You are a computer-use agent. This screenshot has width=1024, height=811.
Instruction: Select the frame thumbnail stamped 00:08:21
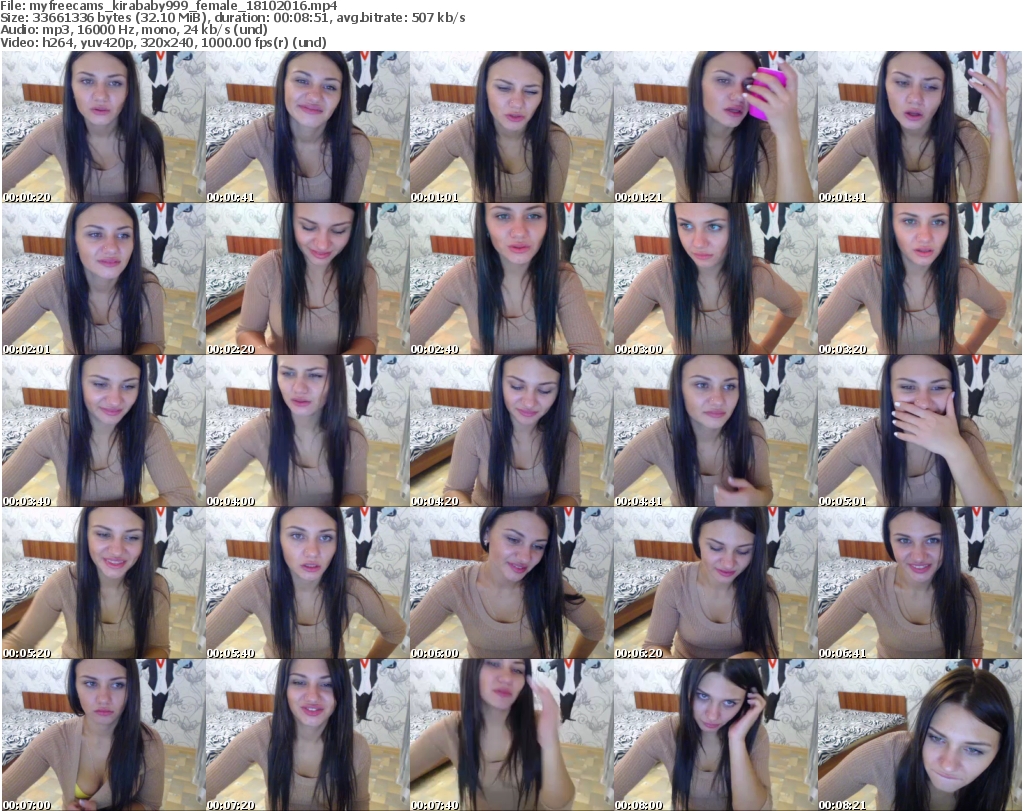pyautogui.click(x=920, y=735)
